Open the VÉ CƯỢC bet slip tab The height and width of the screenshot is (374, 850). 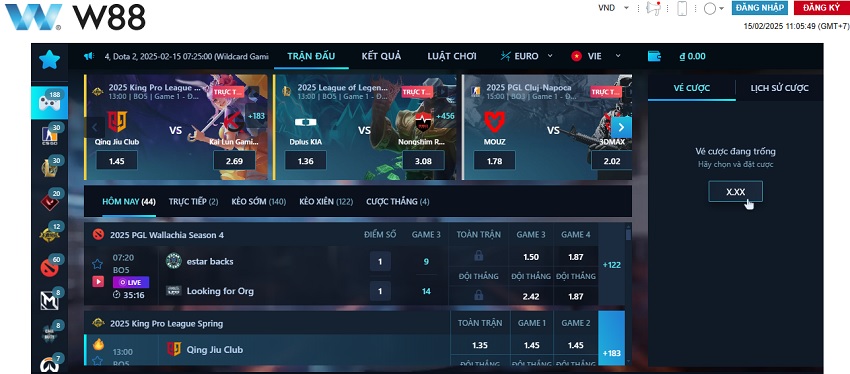point(692,88)
